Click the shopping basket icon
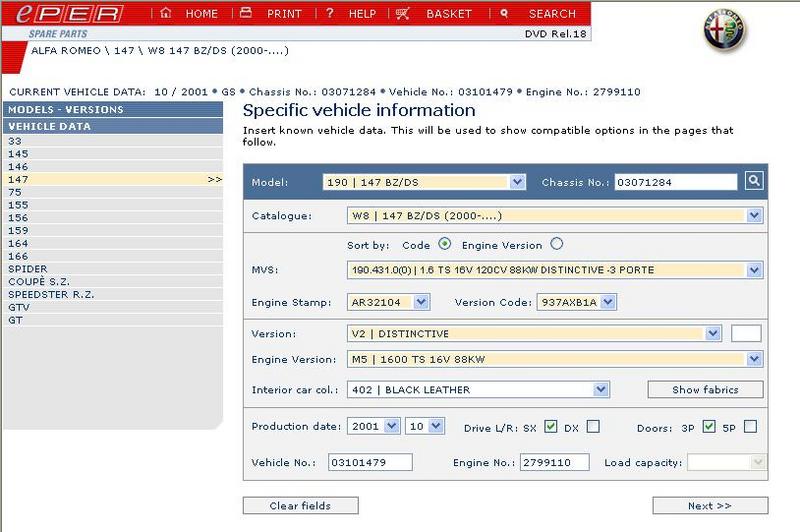 tap(402, 13)
